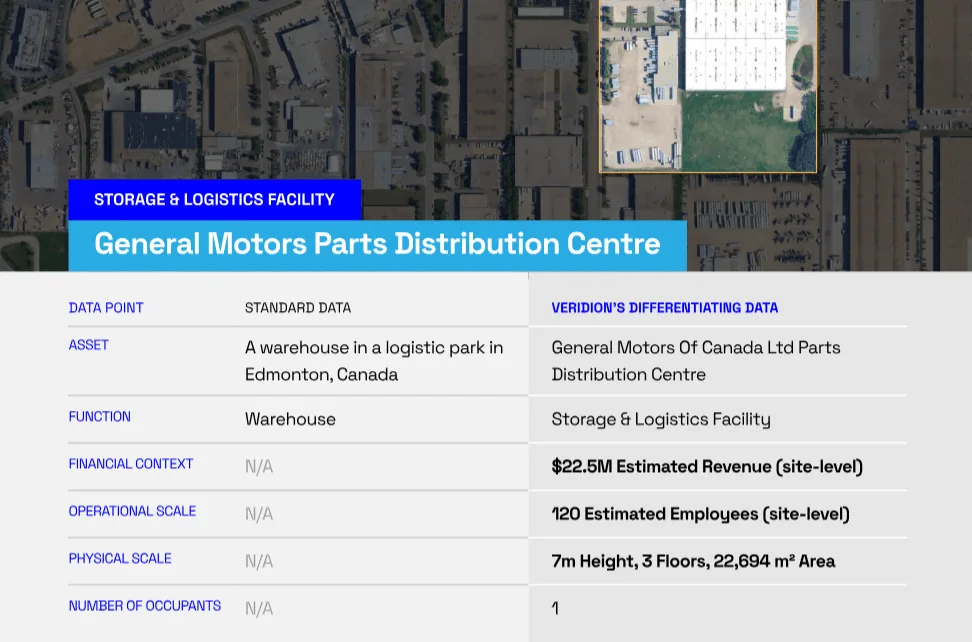
Task: Click the Physical Scale row label
Action: [x=120, y=558]
